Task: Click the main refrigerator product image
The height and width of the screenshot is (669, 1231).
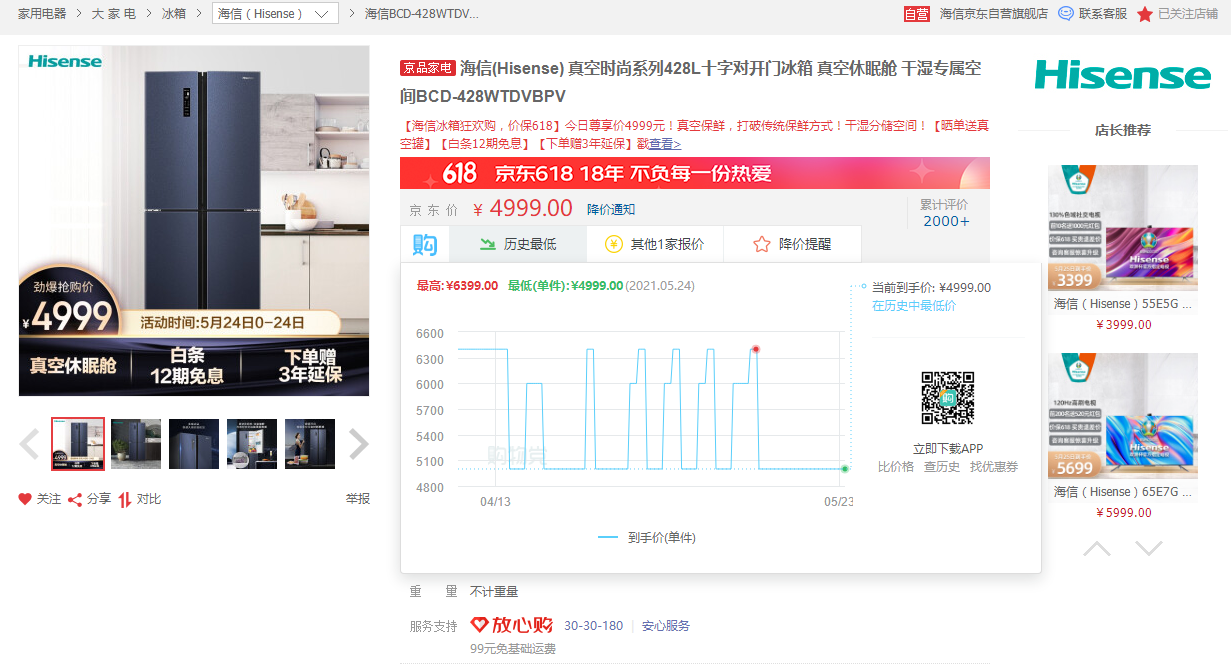Action: click(x=194, y=221)
